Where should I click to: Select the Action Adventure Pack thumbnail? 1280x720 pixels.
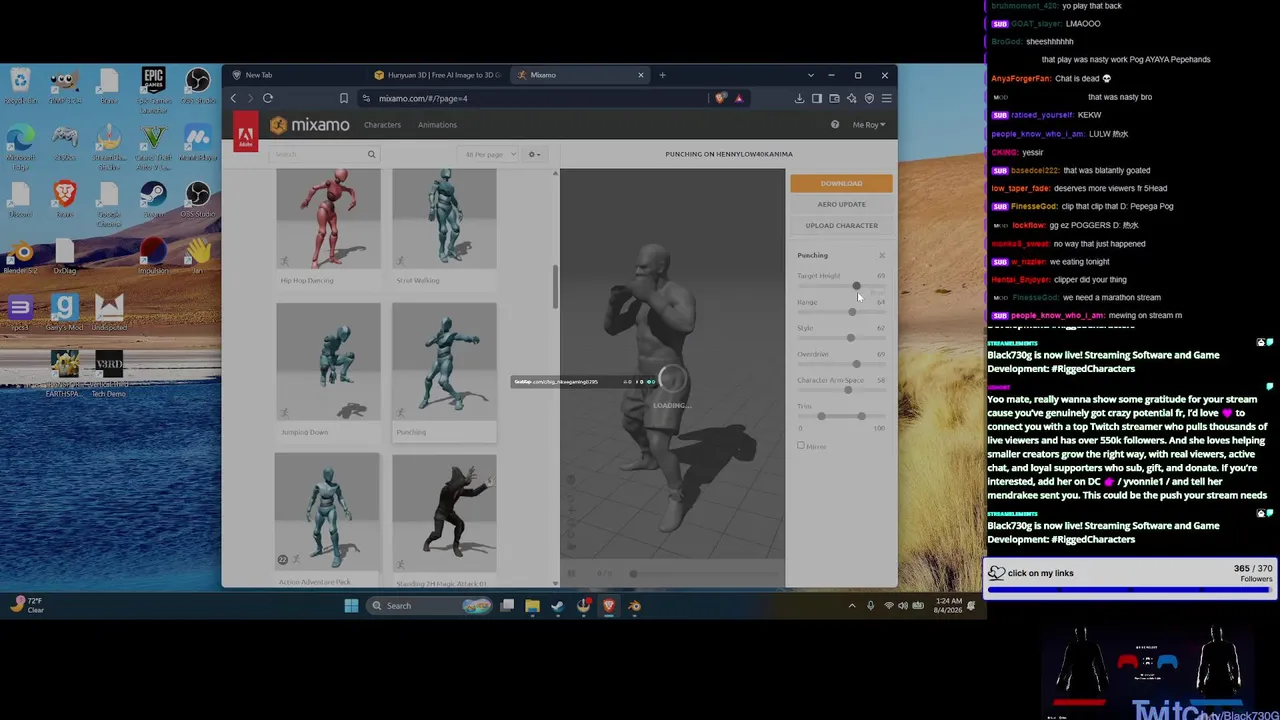point(327,512)
